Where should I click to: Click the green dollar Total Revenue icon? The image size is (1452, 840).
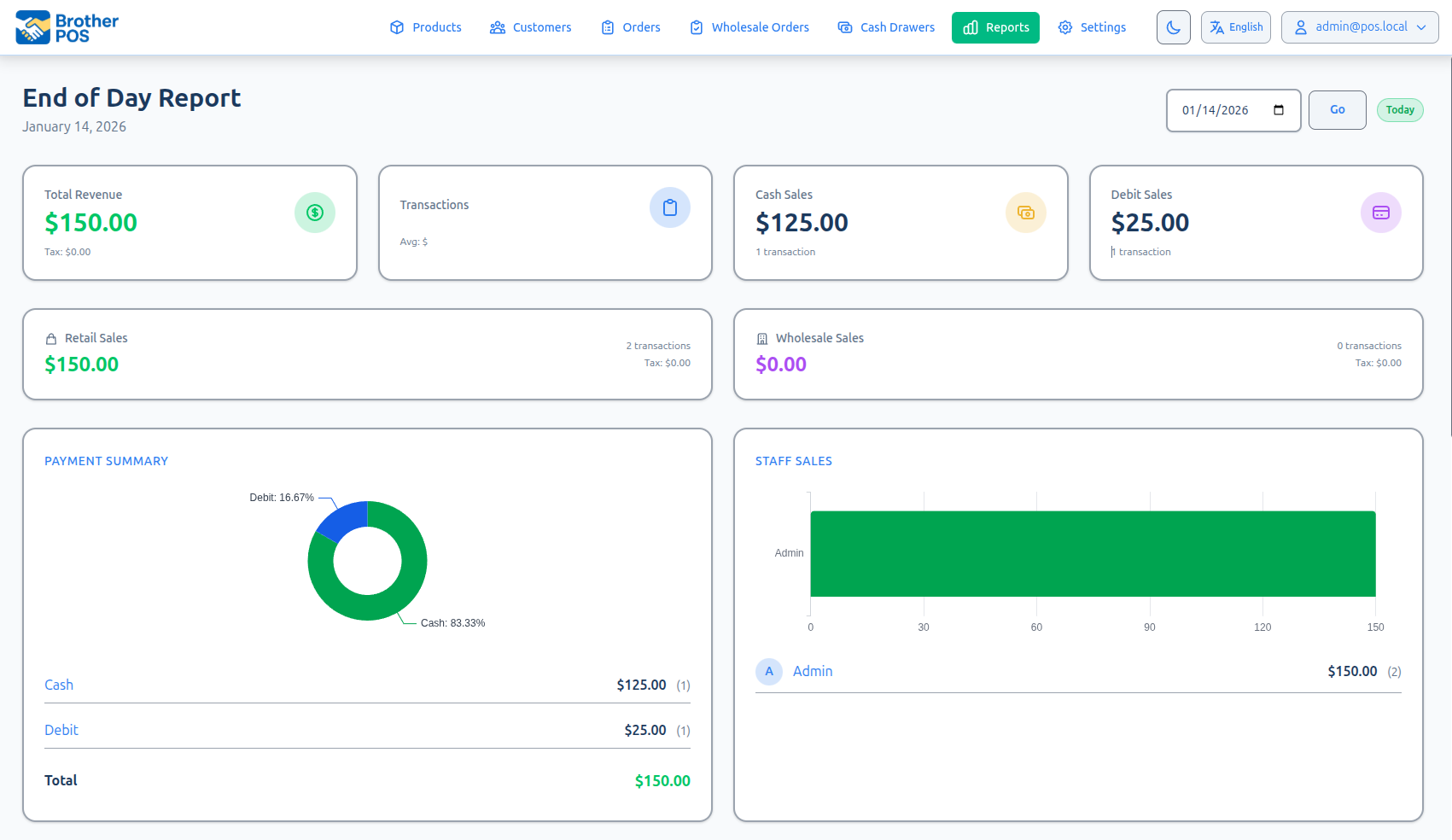315,213
